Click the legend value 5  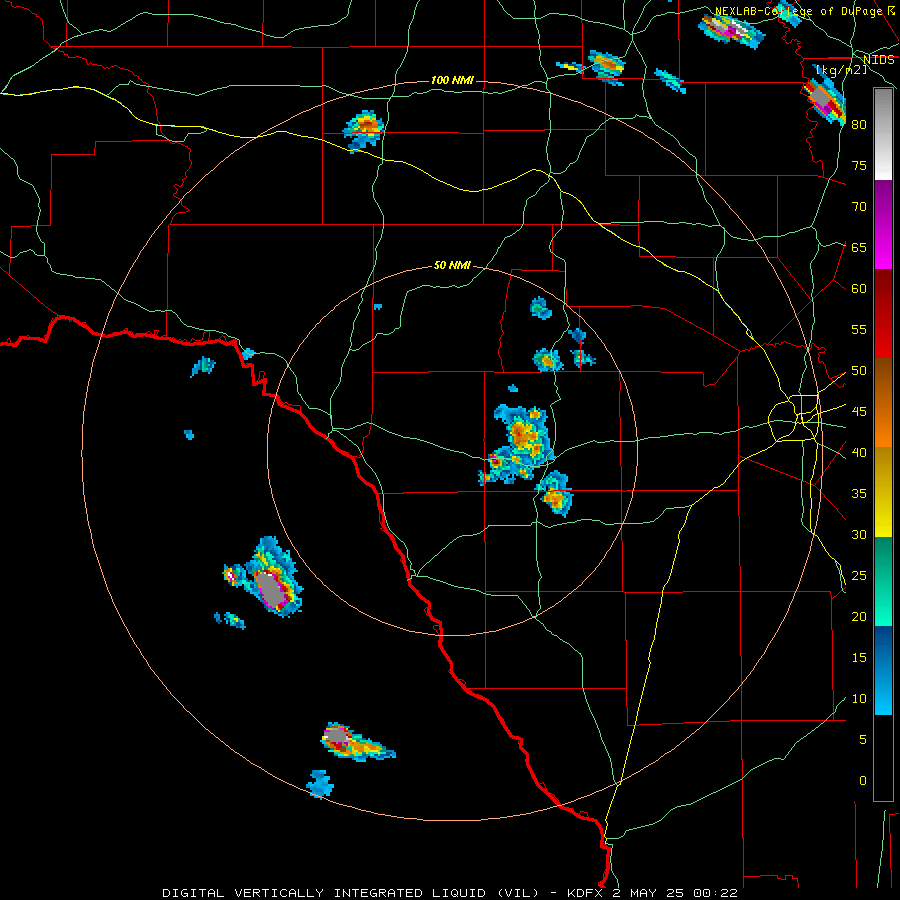point(863,740)
